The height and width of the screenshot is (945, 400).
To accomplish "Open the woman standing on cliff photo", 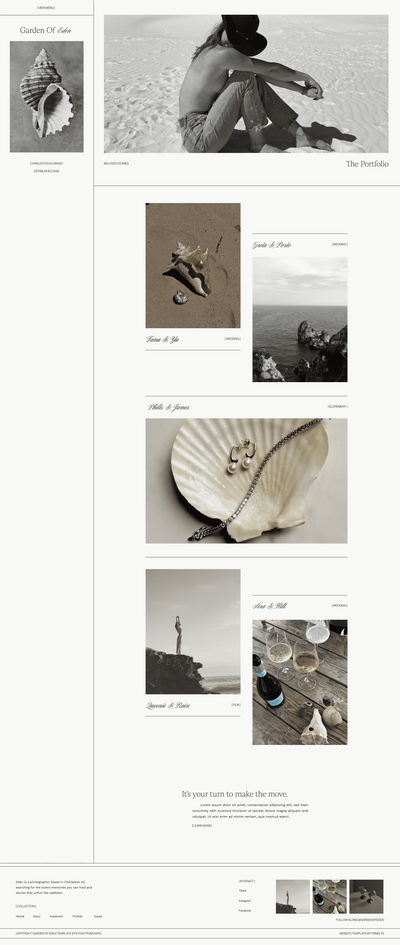I will 193,632.
